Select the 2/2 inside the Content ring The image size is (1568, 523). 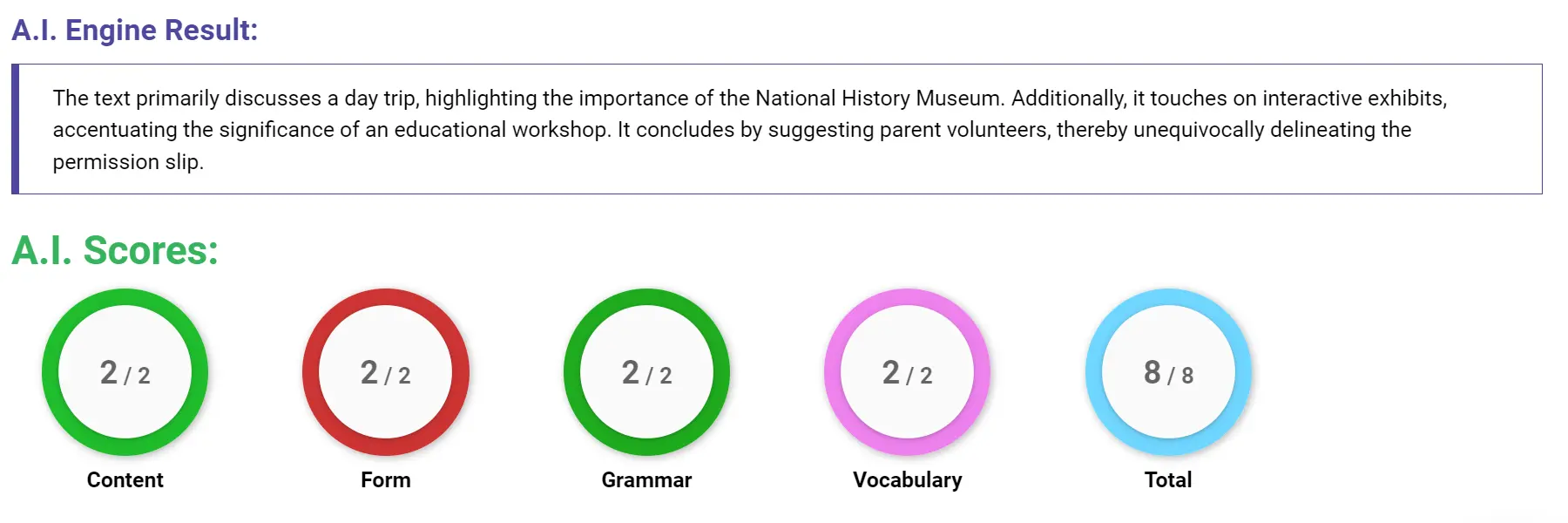125,373
